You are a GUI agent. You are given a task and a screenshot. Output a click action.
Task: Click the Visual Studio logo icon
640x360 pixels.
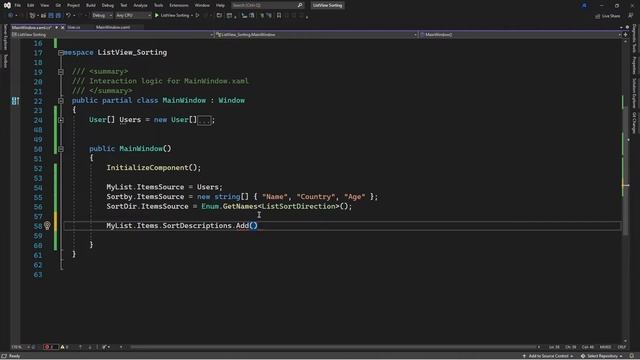[x=7, y=5]
